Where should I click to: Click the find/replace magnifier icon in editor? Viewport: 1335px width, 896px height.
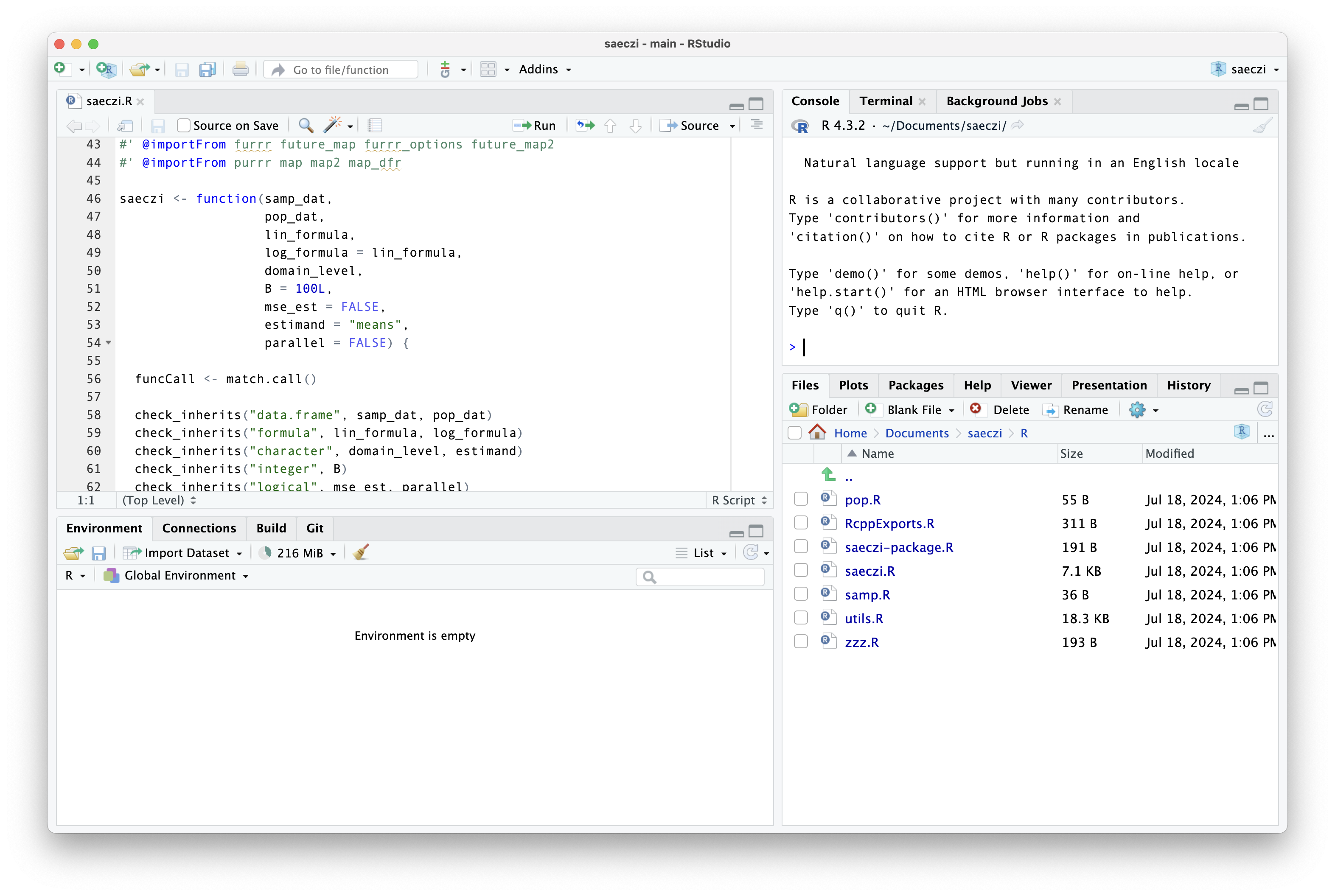[x=306, y=125]
